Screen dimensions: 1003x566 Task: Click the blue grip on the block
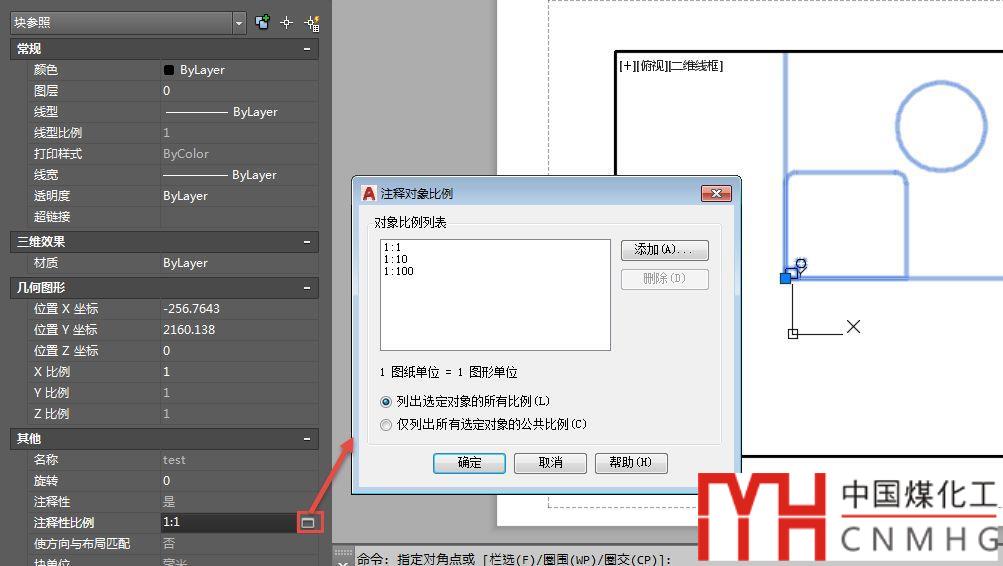click(x=785, y=277)
